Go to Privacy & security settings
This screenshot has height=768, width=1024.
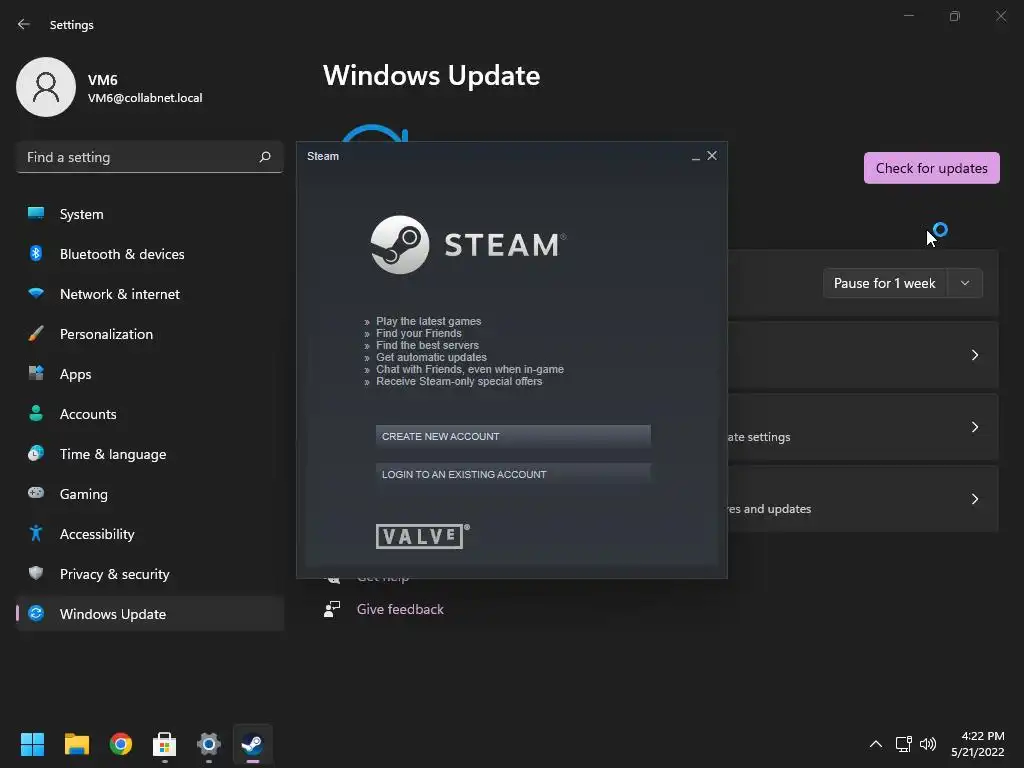[150, 574]
